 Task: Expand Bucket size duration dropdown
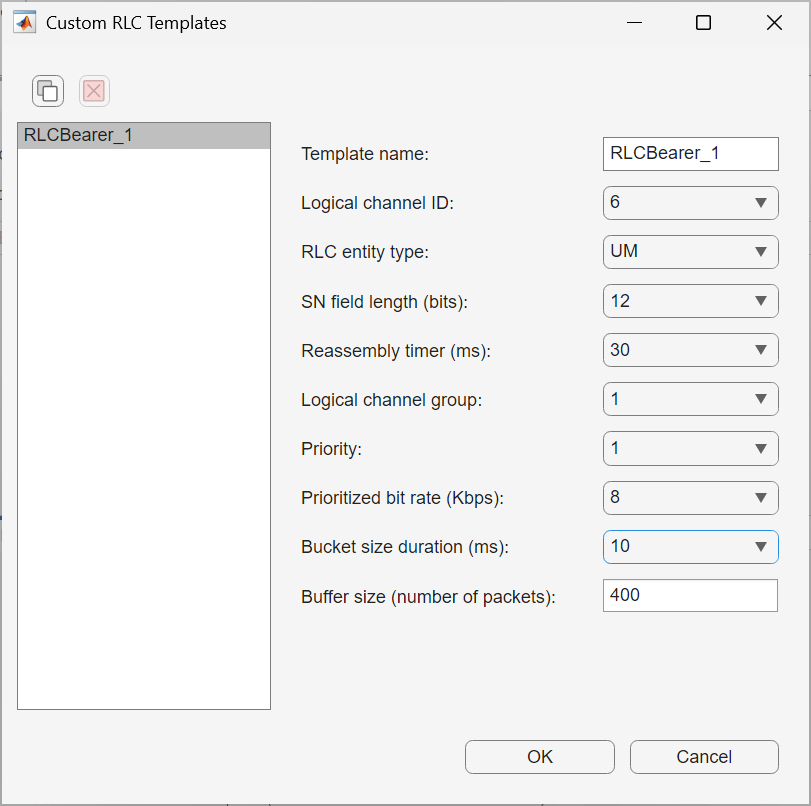coord(690,546)
